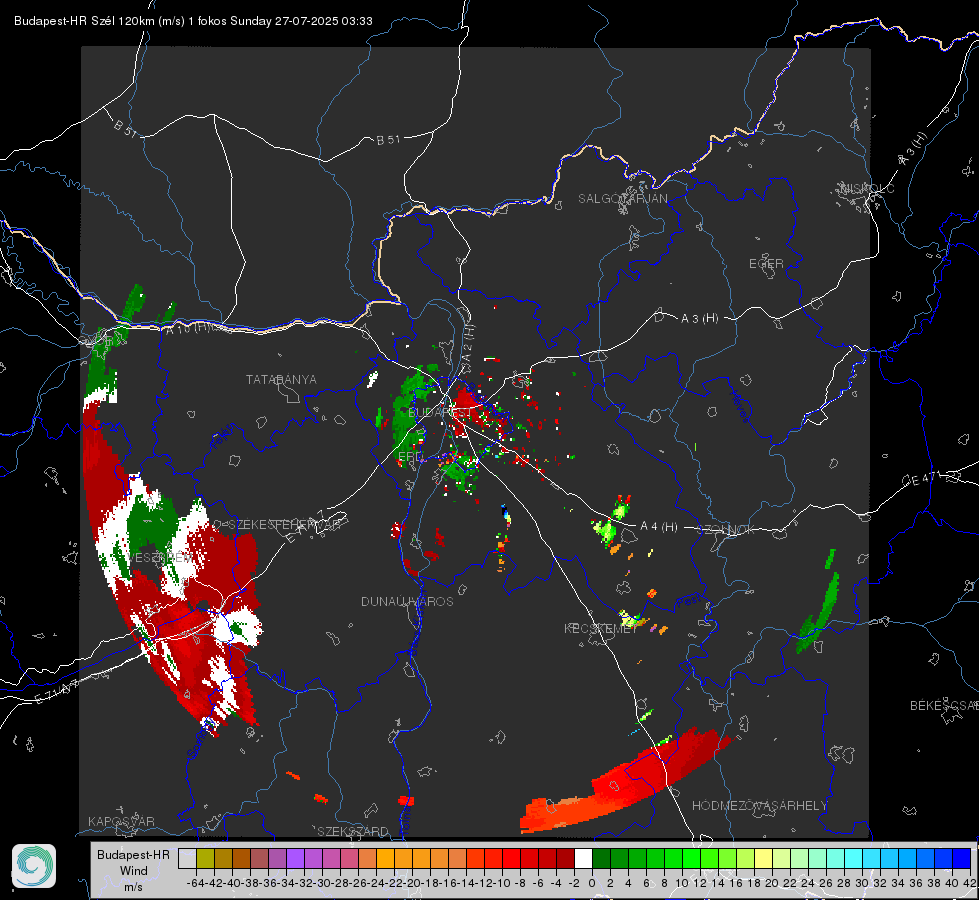The image size is (979, 900).
Task: Click the A 2 (H) road label
Action: [468, 344]
